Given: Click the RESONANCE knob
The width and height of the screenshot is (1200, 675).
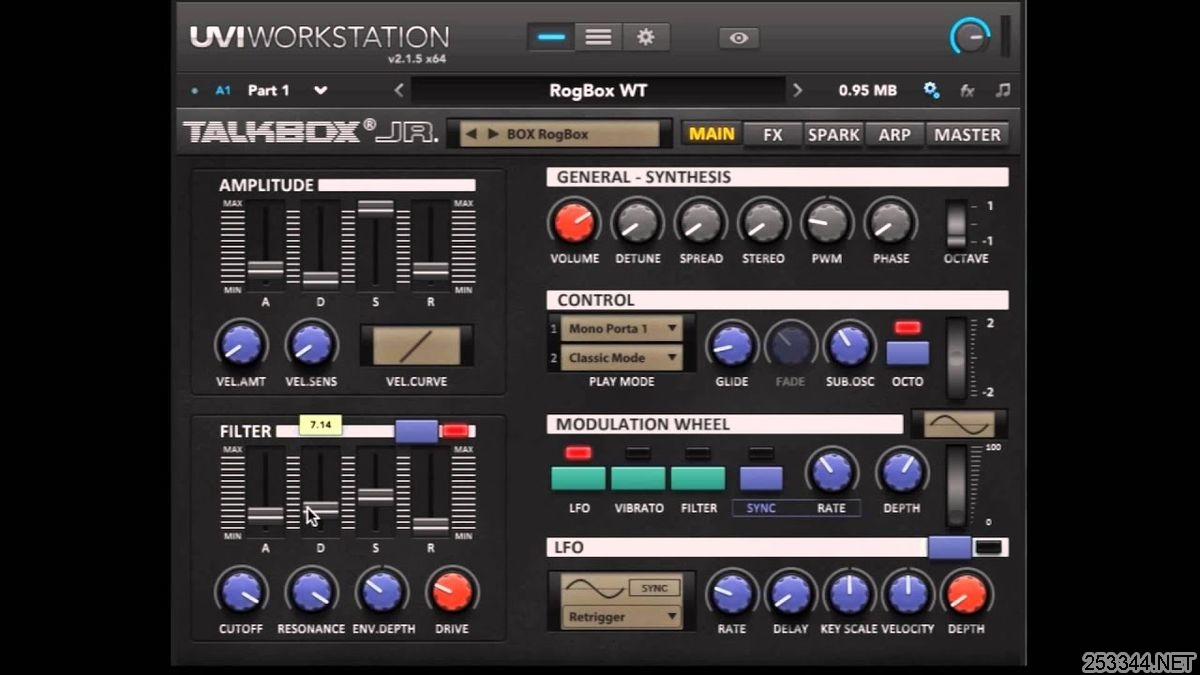Looking at the screenshot, I should (311, 592).
